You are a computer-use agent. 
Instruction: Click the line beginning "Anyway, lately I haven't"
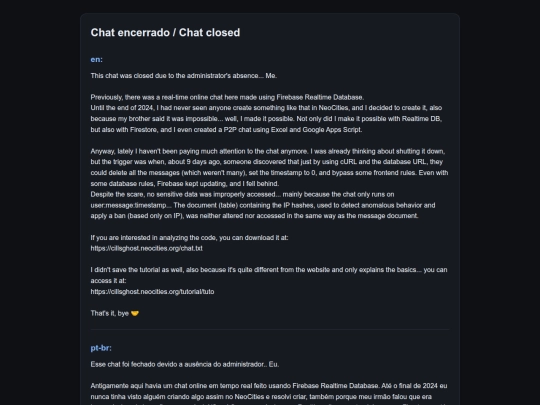pos(268,152)
